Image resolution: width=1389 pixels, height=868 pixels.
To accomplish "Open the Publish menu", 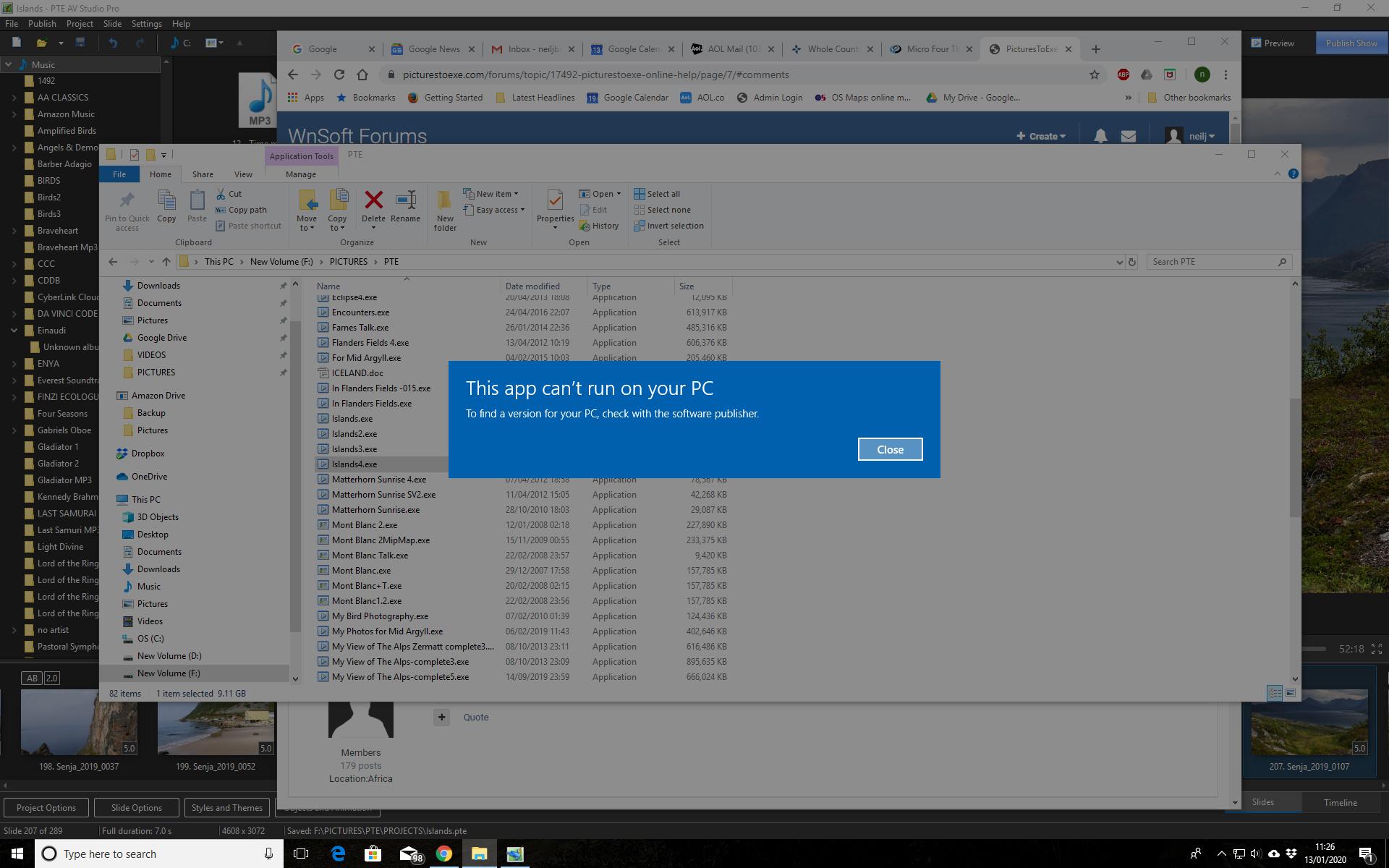I will pyautogui.click(x=42, y=23).
